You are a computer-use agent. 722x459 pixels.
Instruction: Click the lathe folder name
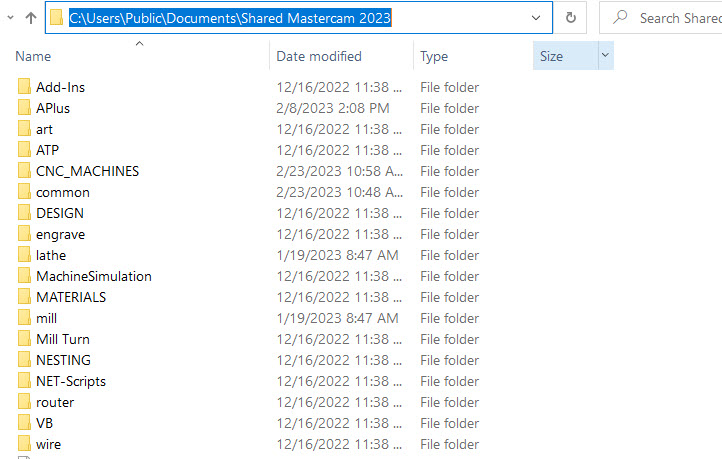pos(51,255)
